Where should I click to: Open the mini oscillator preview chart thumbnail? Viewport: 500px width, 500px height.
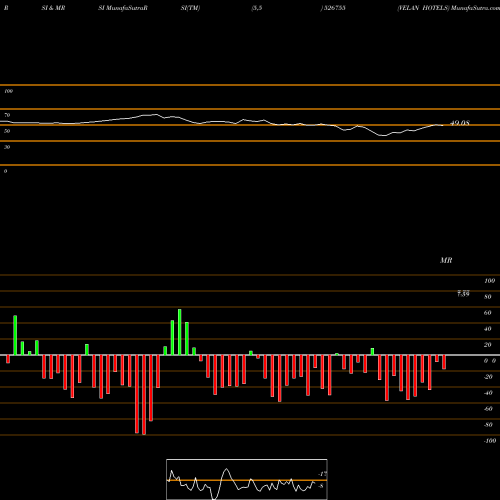click(247, 479)
